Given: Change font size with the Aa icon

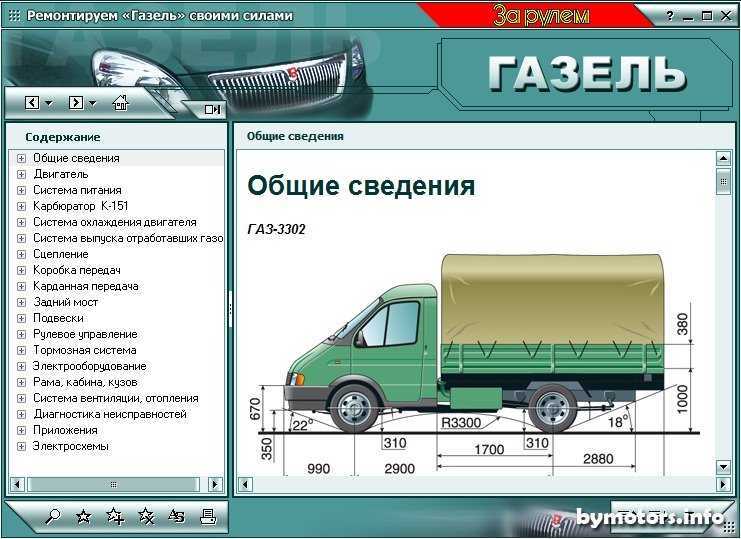Looking at the screenshot, I should 176,517.
